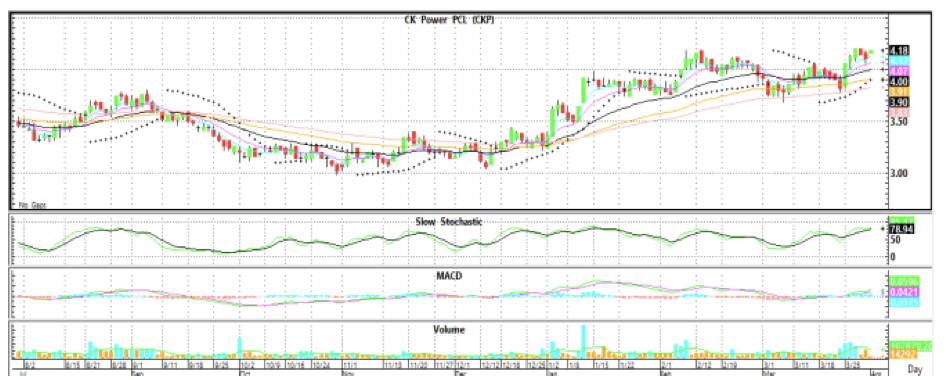
Task: Click the 2/1 date label on time axis
Action: click(667, 366)
